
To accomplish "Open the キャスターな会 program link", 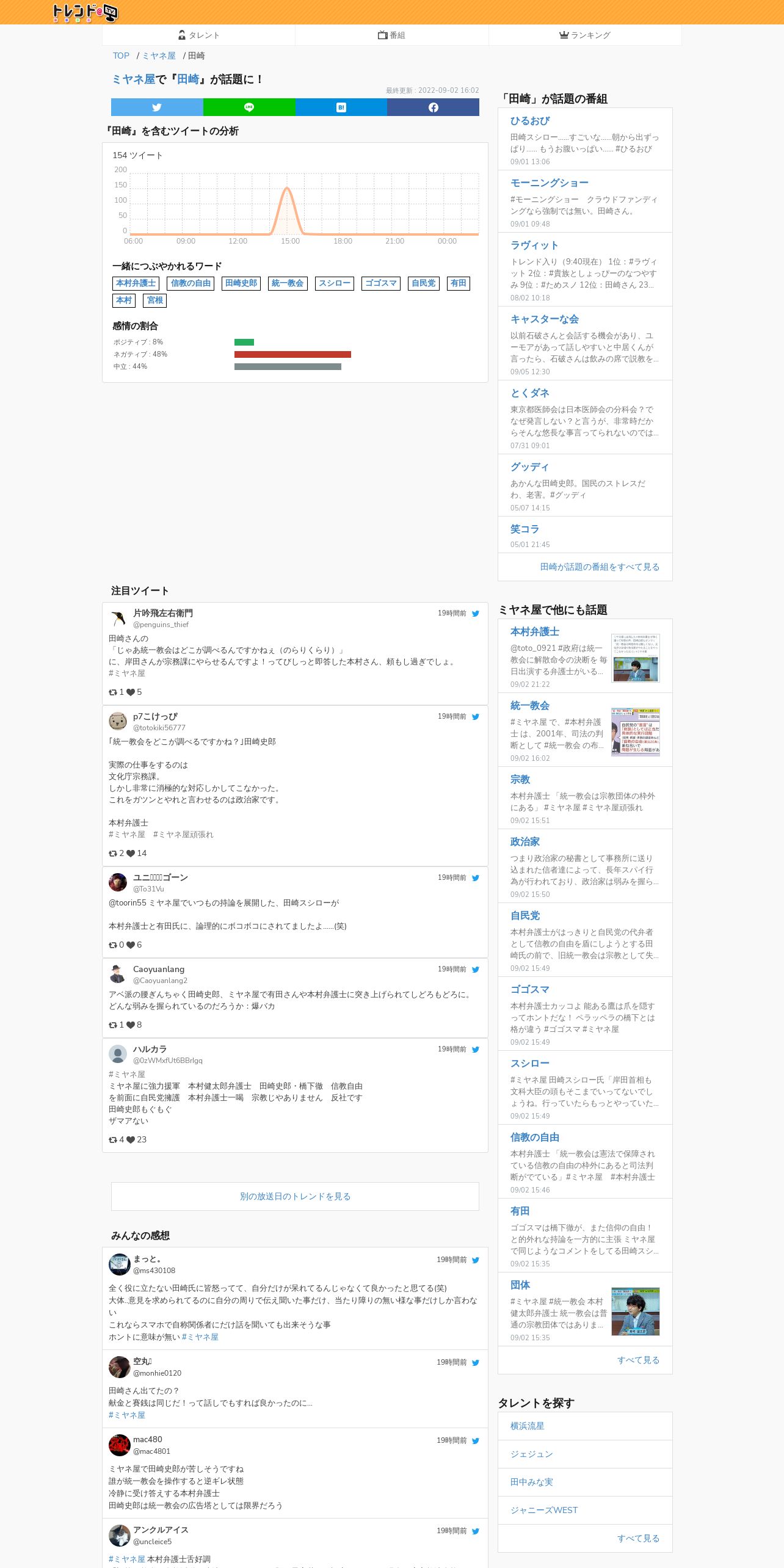I will point(545,319).
